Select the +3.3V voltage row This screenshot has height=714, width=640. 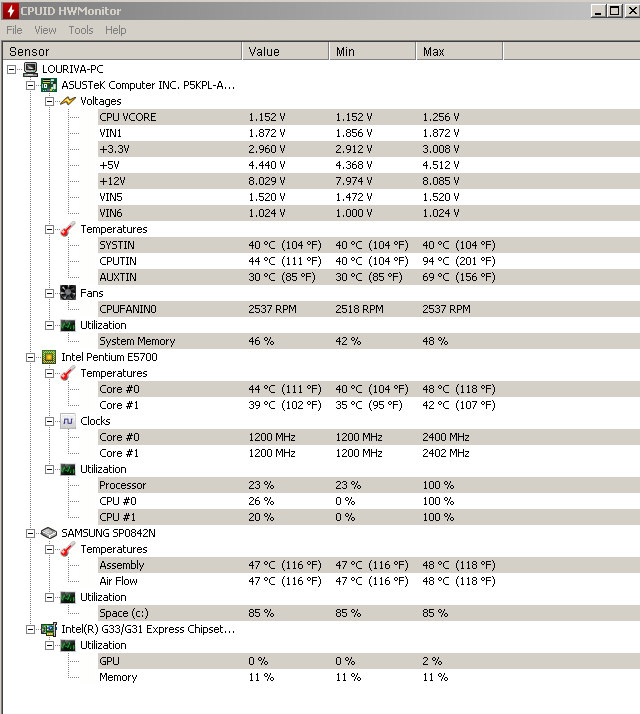point(369,149)
